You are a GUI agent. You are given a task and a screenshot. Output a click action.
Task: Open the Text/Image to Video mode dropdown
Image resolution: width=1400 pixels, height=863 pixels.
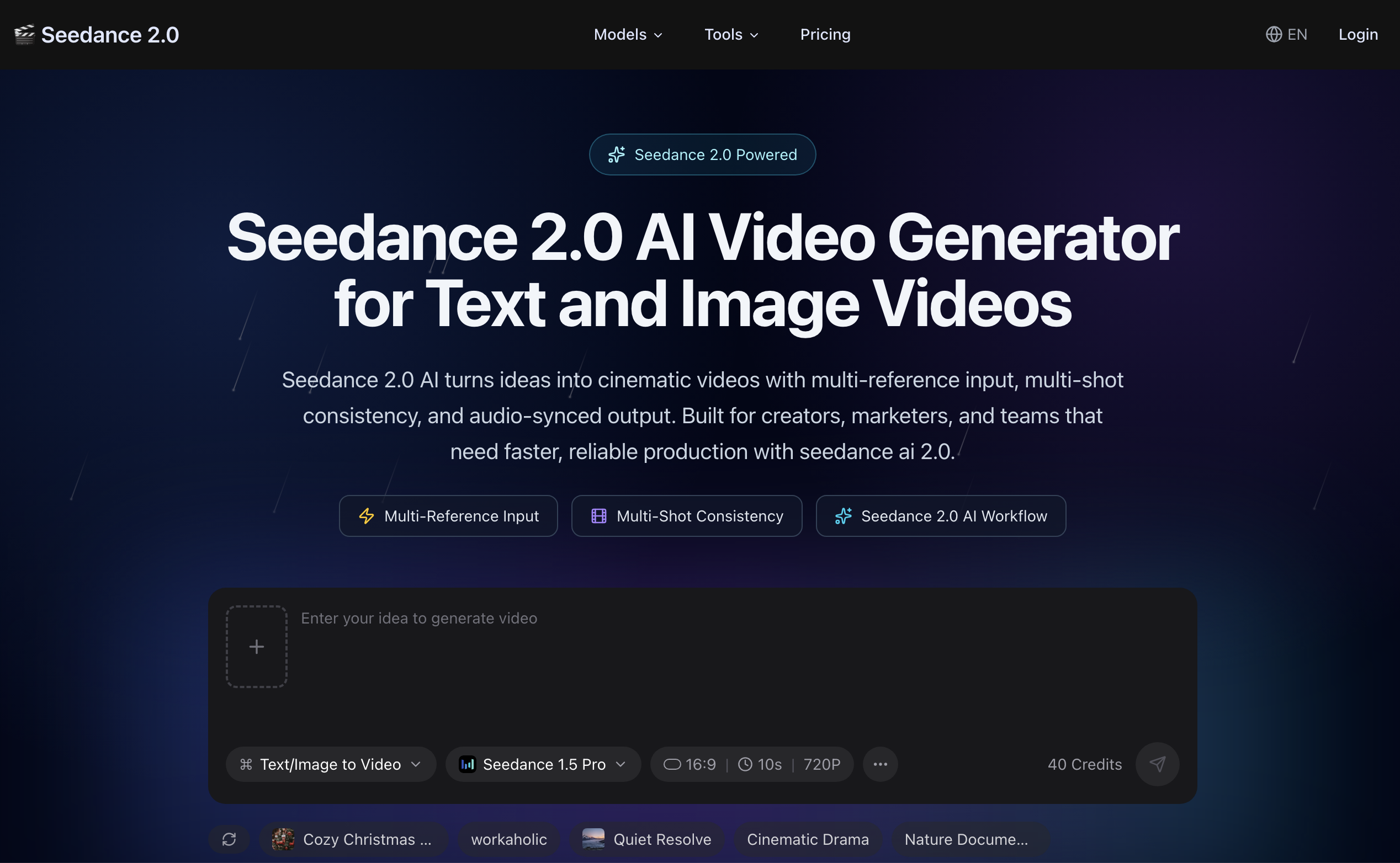tap(331, 764)
